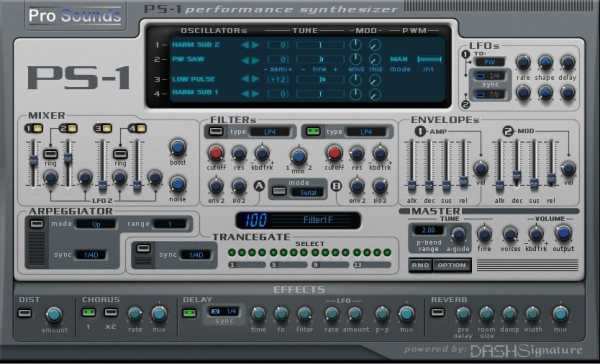Click the distortion amount knob

pos(54,315)
